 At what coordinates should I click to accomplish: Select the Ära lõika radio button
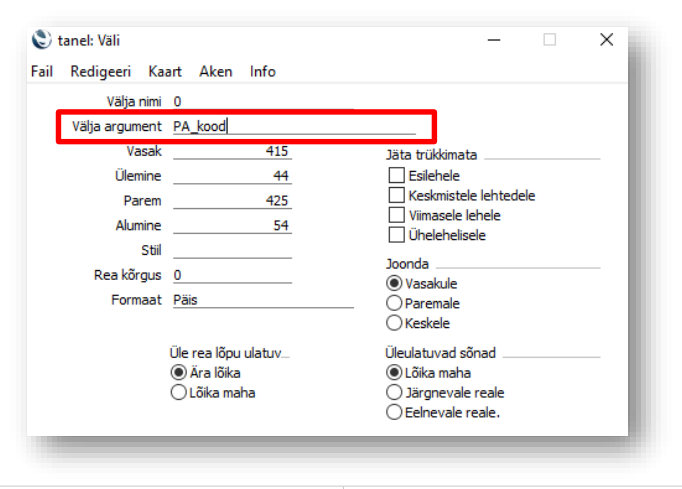click(178, 373)
